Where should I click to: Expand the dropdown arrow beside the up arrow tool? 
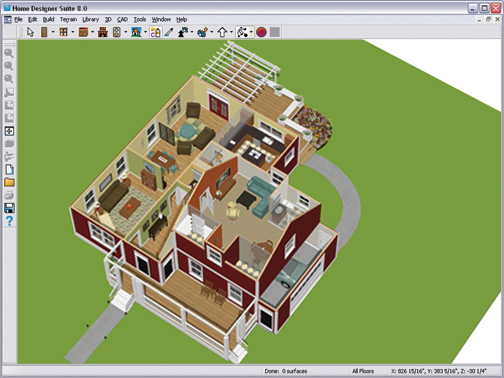[231, 32]
